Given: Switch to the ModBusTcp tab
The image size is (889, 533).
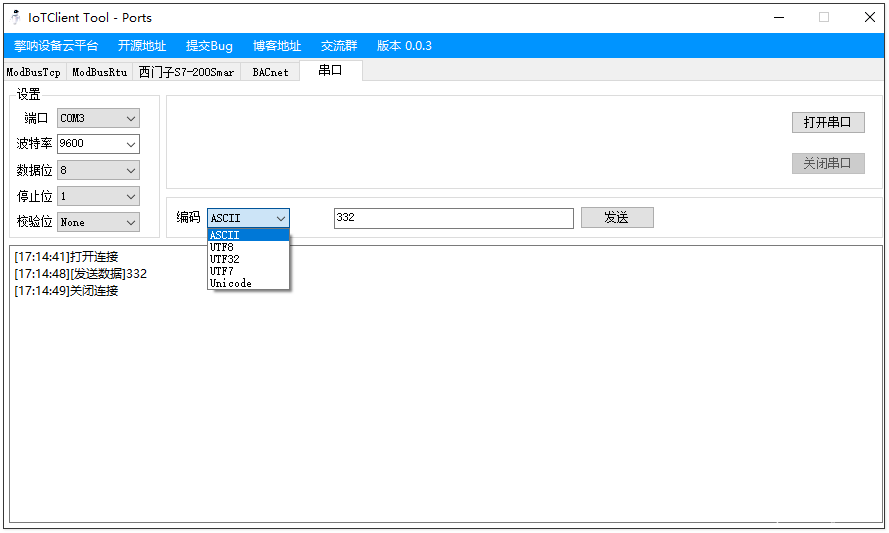Looking at the screenshot, I should [33, 72].
